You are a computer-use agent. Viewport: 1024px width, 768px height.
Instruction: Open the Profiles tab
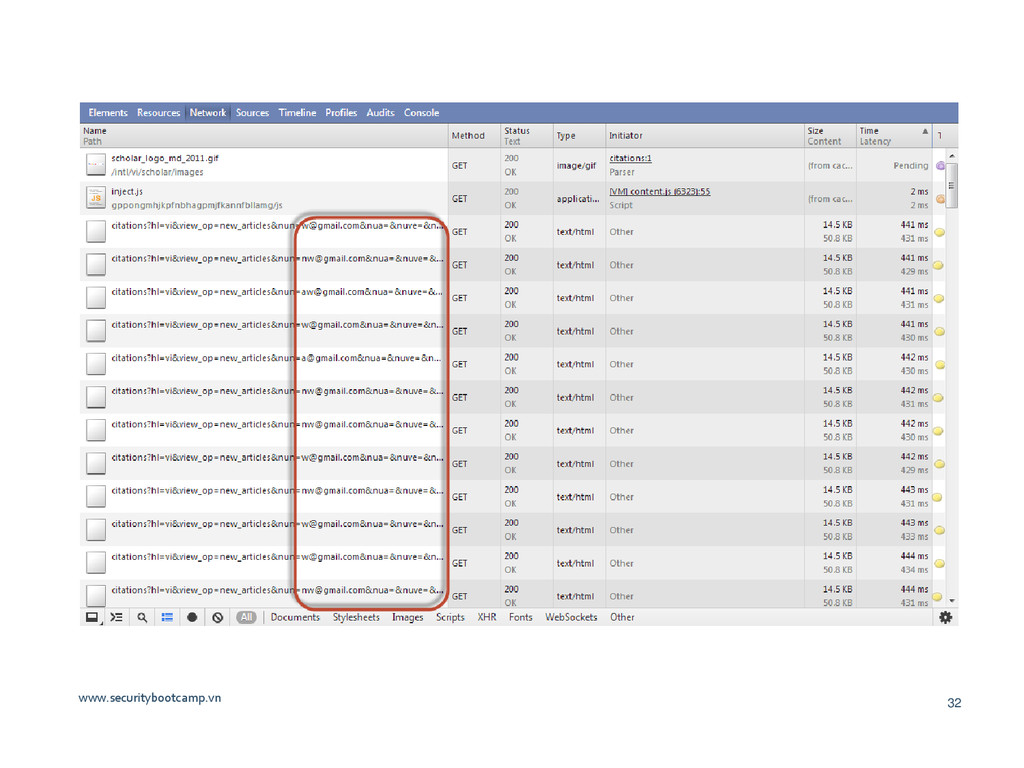tap(341, 112)
